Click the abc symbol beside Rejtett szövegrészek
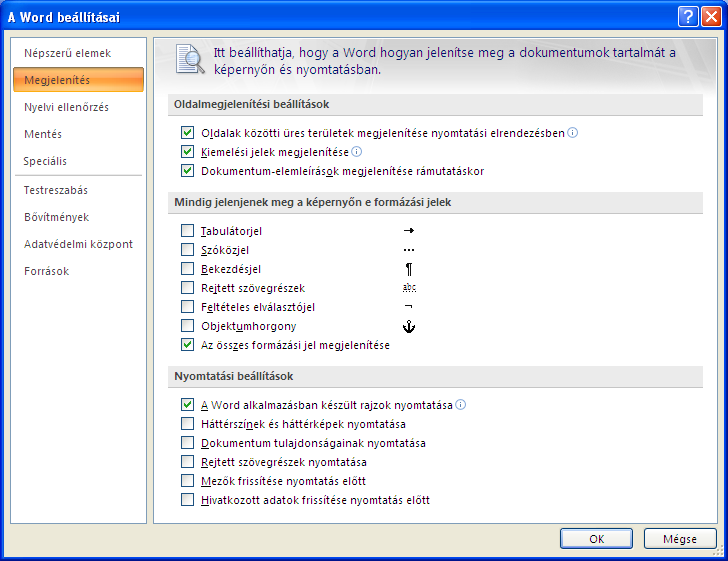 409,288
